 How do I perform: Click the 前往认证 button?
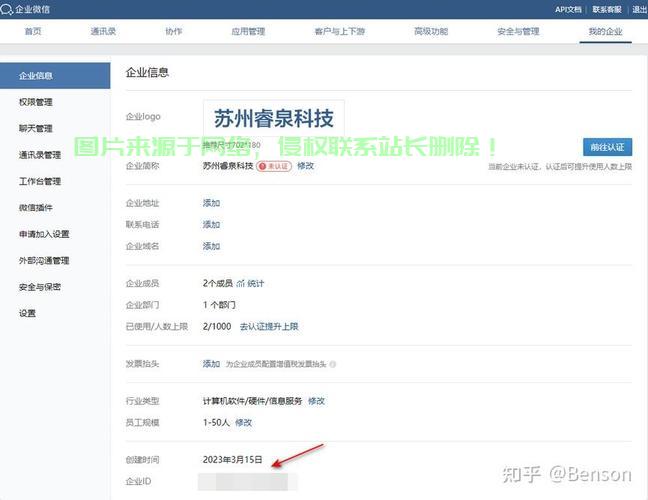[x=608, y=147]
